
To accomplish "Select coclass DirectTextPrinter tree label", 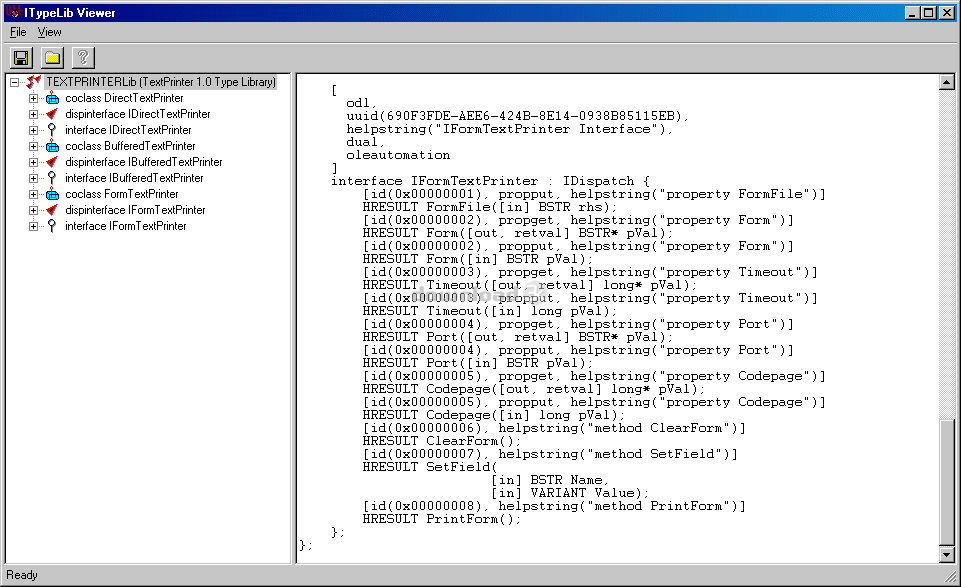I will pos(124,98).
